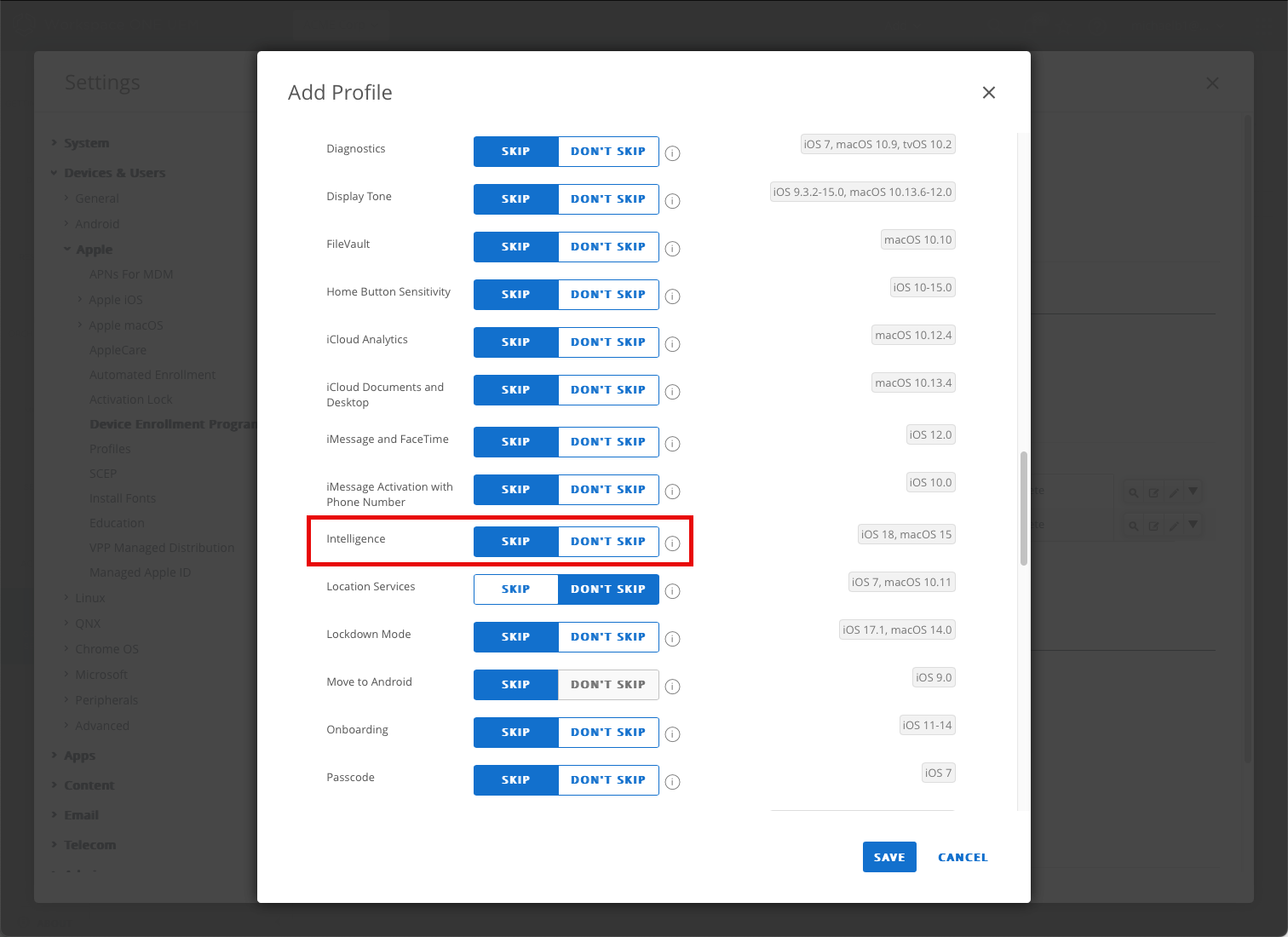Open the info icon next to Onboarding
Image resolution: width=1288 pixels, height=937 pixels.
[x=672, y=734]
